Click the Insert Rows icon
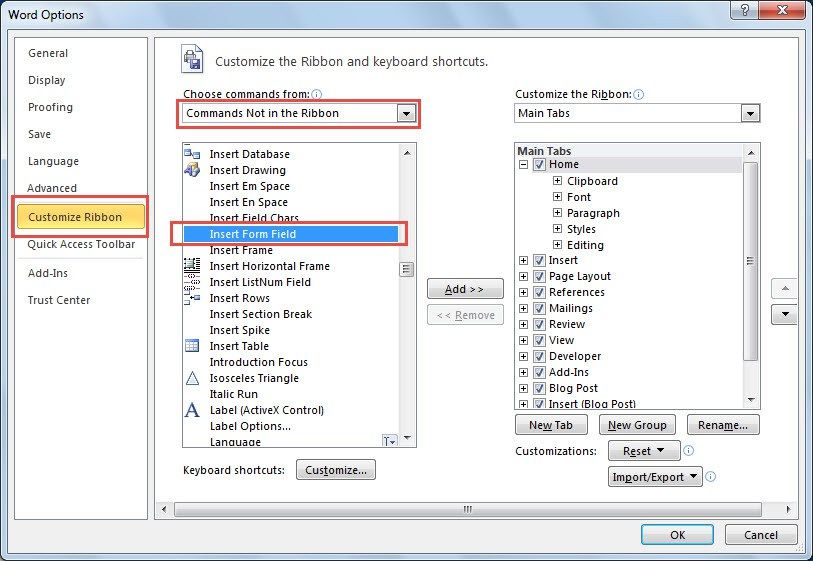 click(x=192, y=298)
